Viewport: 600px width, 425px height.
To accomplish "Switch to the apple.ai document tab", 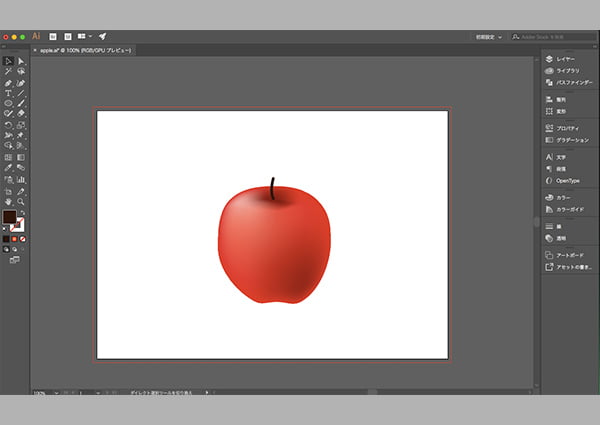I will pyautogui.click(x=82, y=49).
